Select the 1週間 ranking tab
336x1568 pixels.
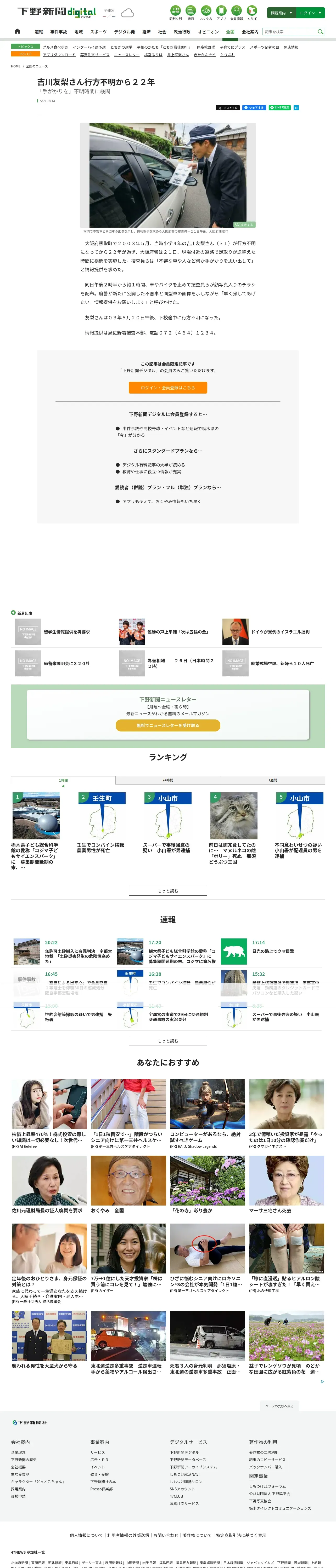(x=273, y=780)
